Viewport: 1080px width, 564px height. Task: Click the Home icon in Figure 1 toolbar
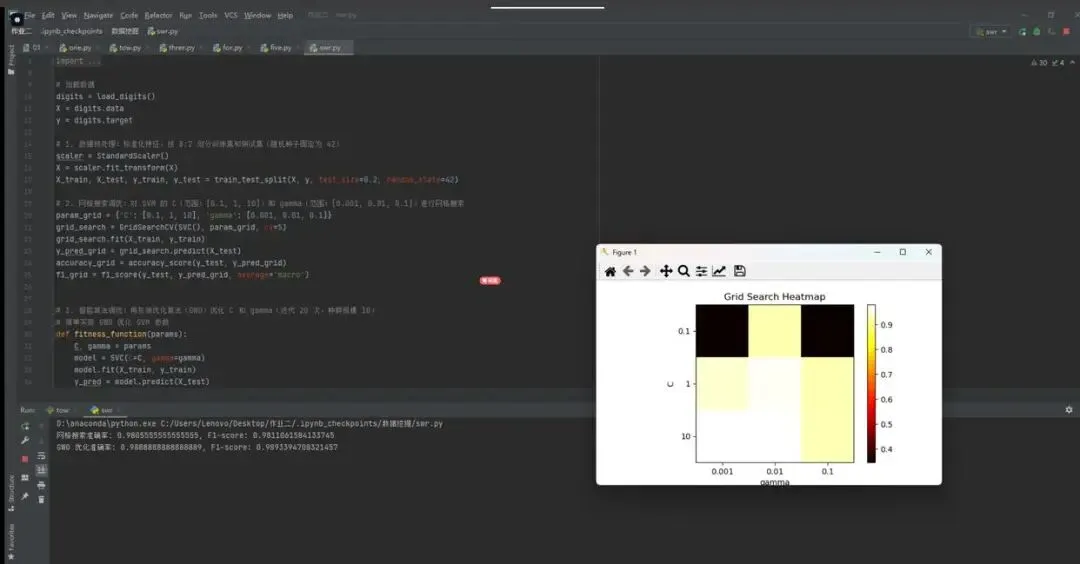pos(610,271)
